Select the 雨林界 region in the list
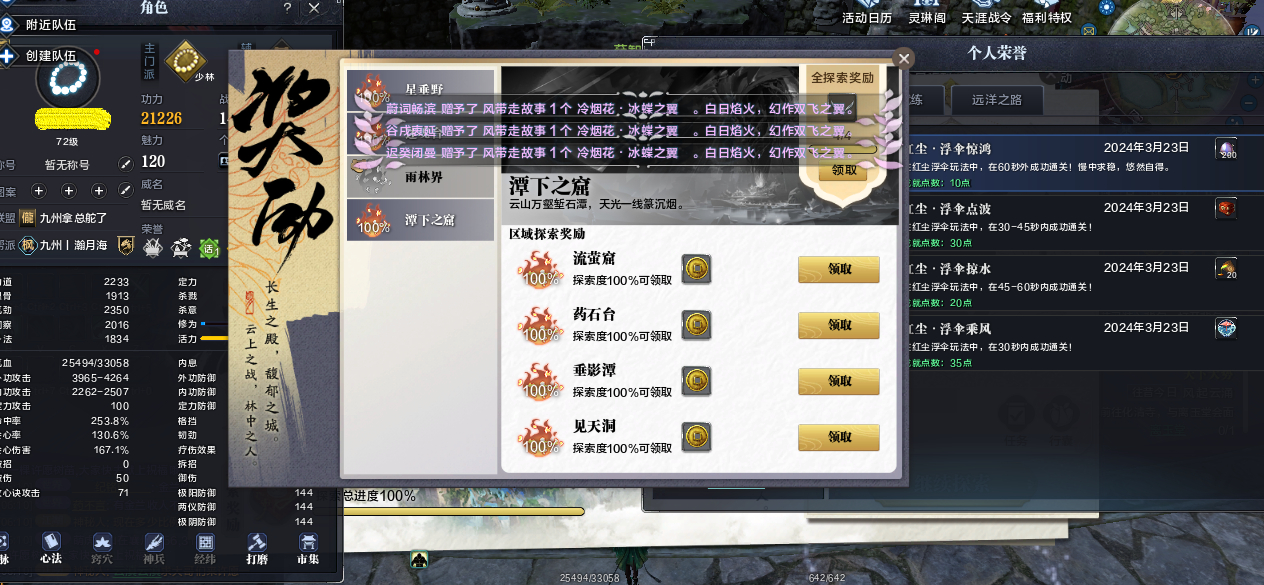The height and width of the screenshot is (585, 1264). pos(421,176)
